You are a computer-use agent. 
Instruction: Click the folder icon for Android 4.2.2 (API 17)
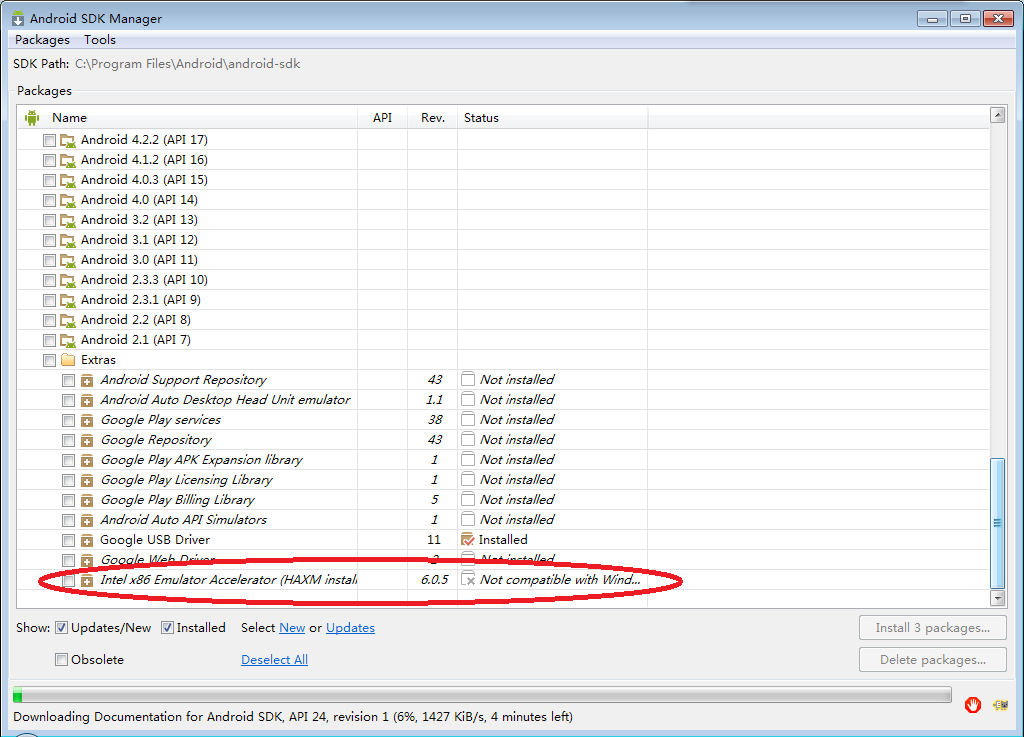tap(68, 140)
